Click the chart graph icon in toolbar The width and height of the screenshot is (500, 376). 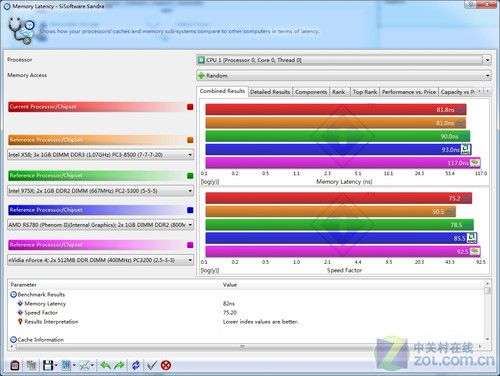[85, 365]
